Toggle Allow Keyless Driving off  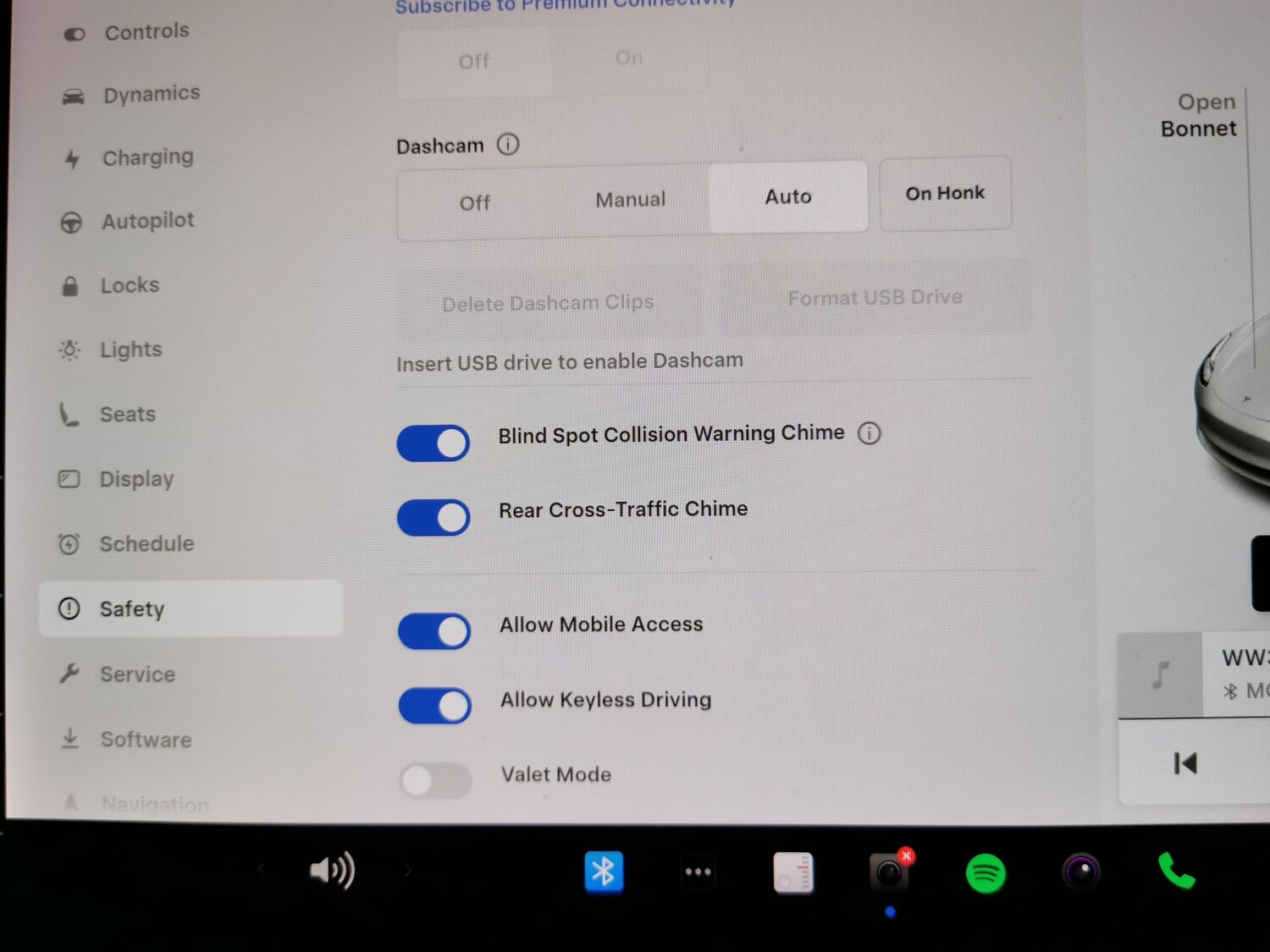[434, 706]
